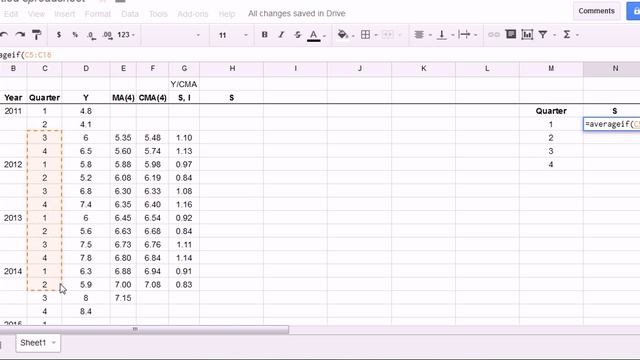This screenshot has width=640, height=360.
Task: Open the Tools menu
Action: tap(158, 14)
